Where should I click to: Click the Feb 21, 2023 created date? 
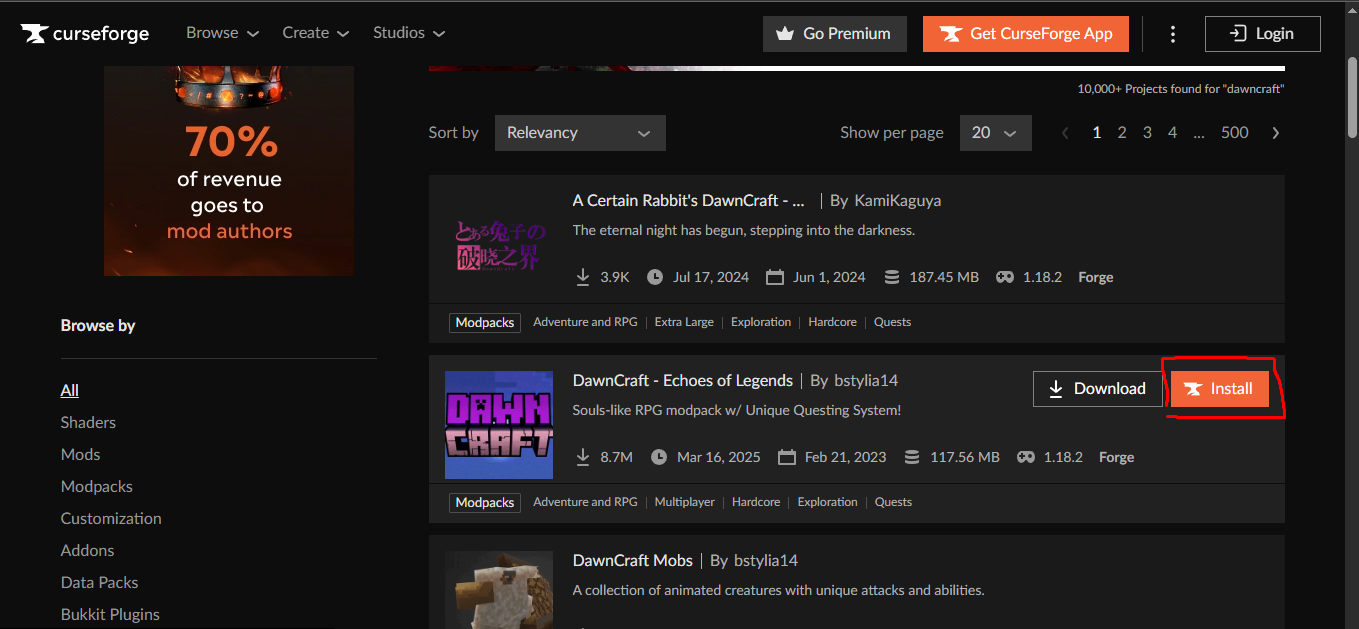846,457
